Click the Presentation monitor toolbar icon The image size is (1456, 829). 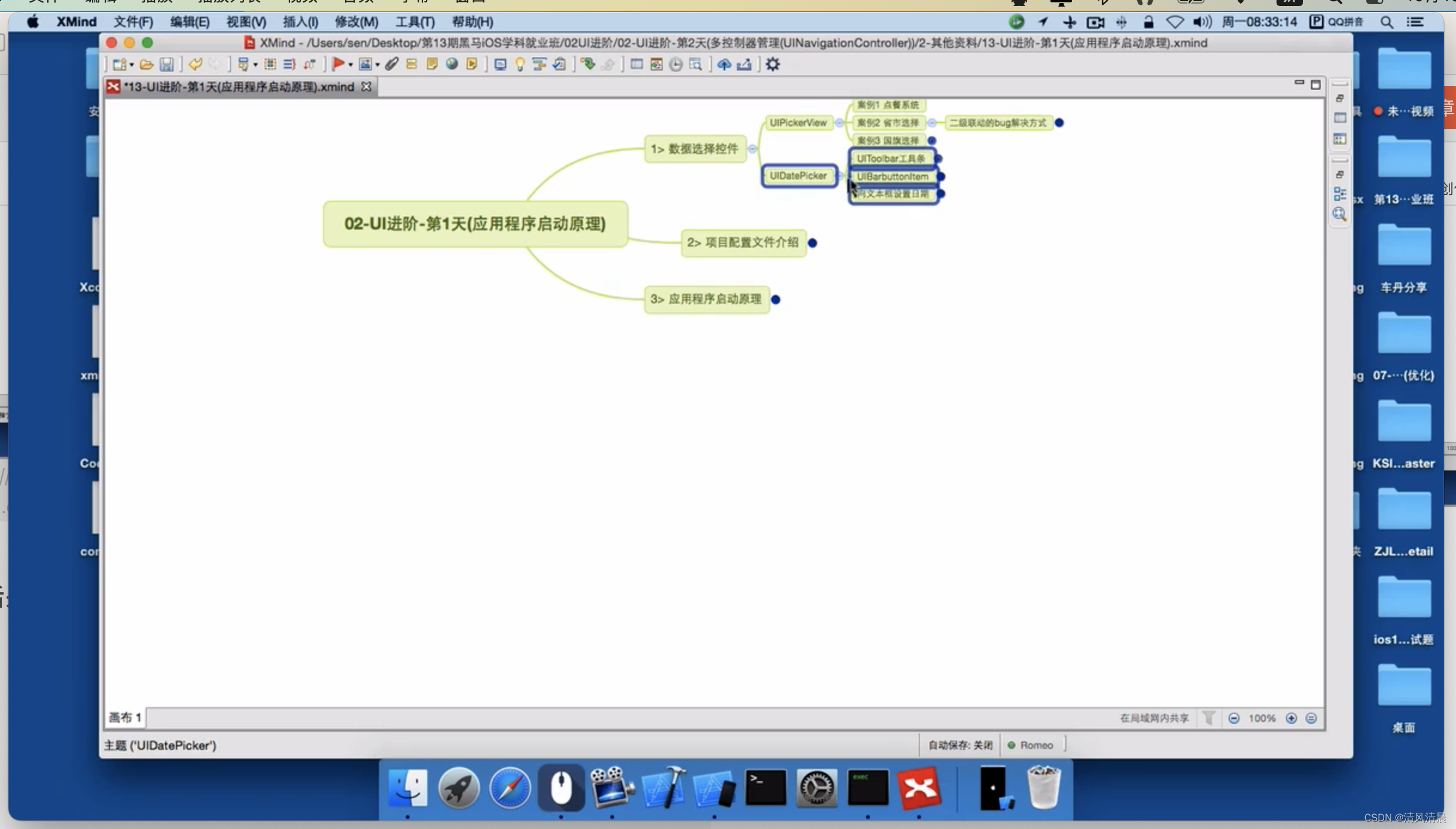pyautogui.click(x=501, y=64)
